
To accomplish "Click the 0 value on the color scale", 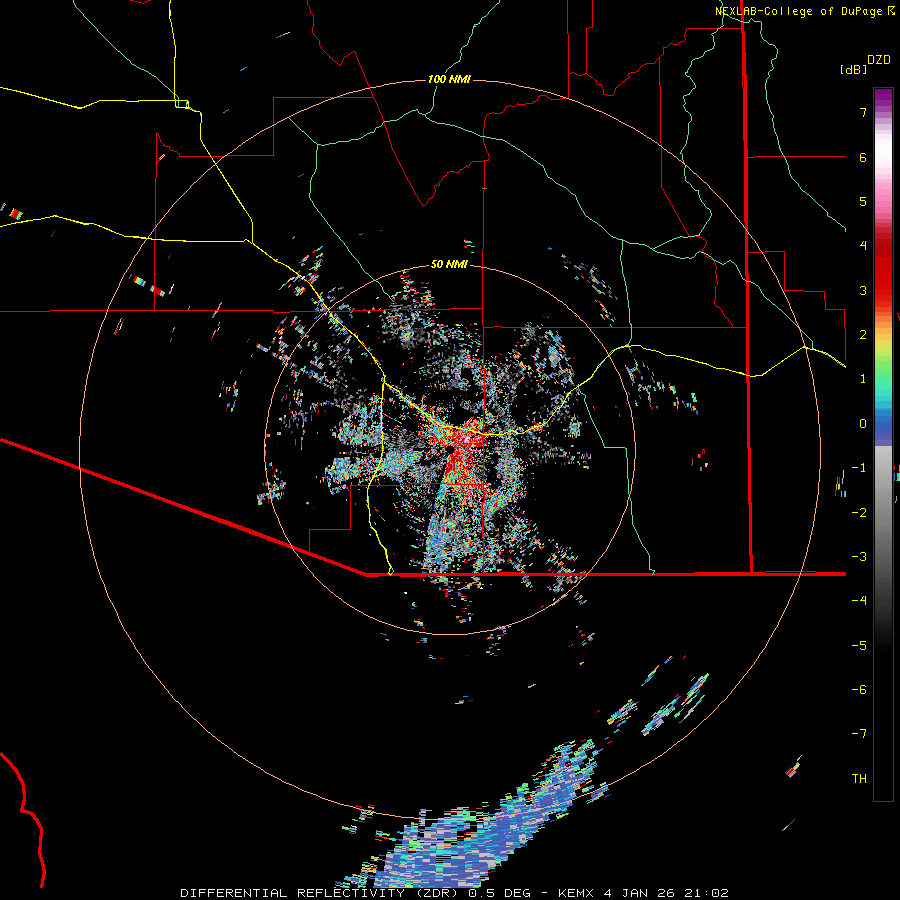I will [x=863, y=424].
